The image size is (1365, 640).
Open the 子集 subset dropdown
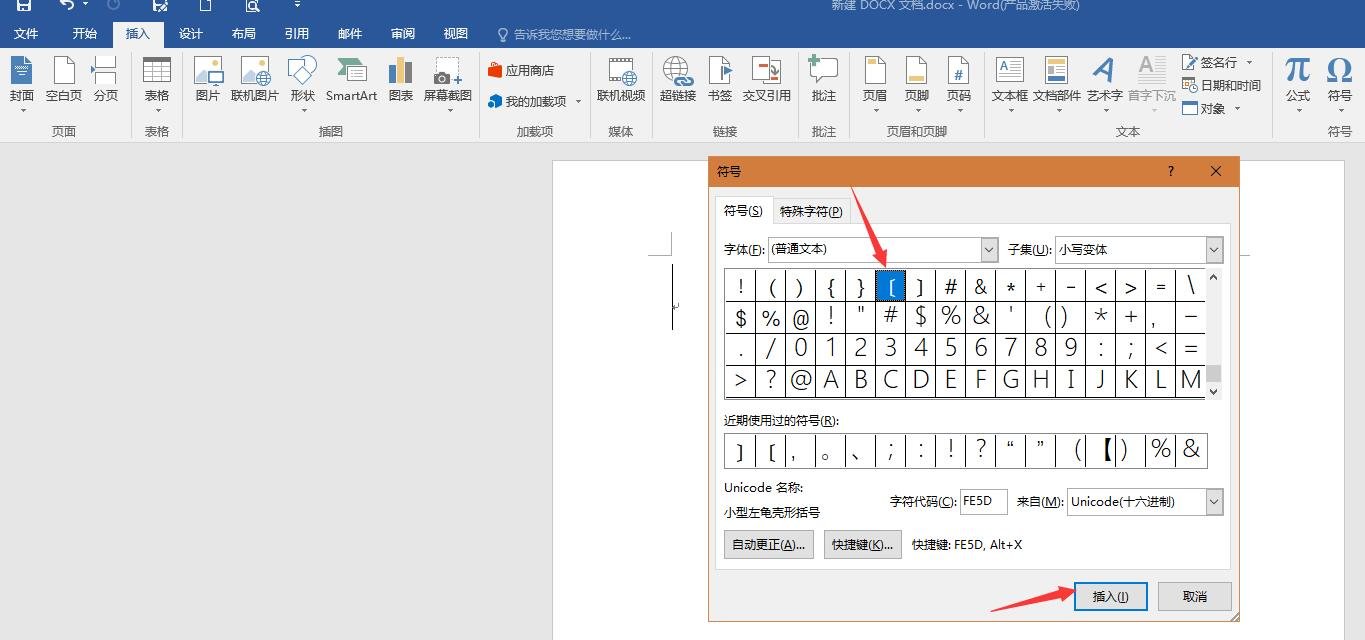click(1213, 249)
